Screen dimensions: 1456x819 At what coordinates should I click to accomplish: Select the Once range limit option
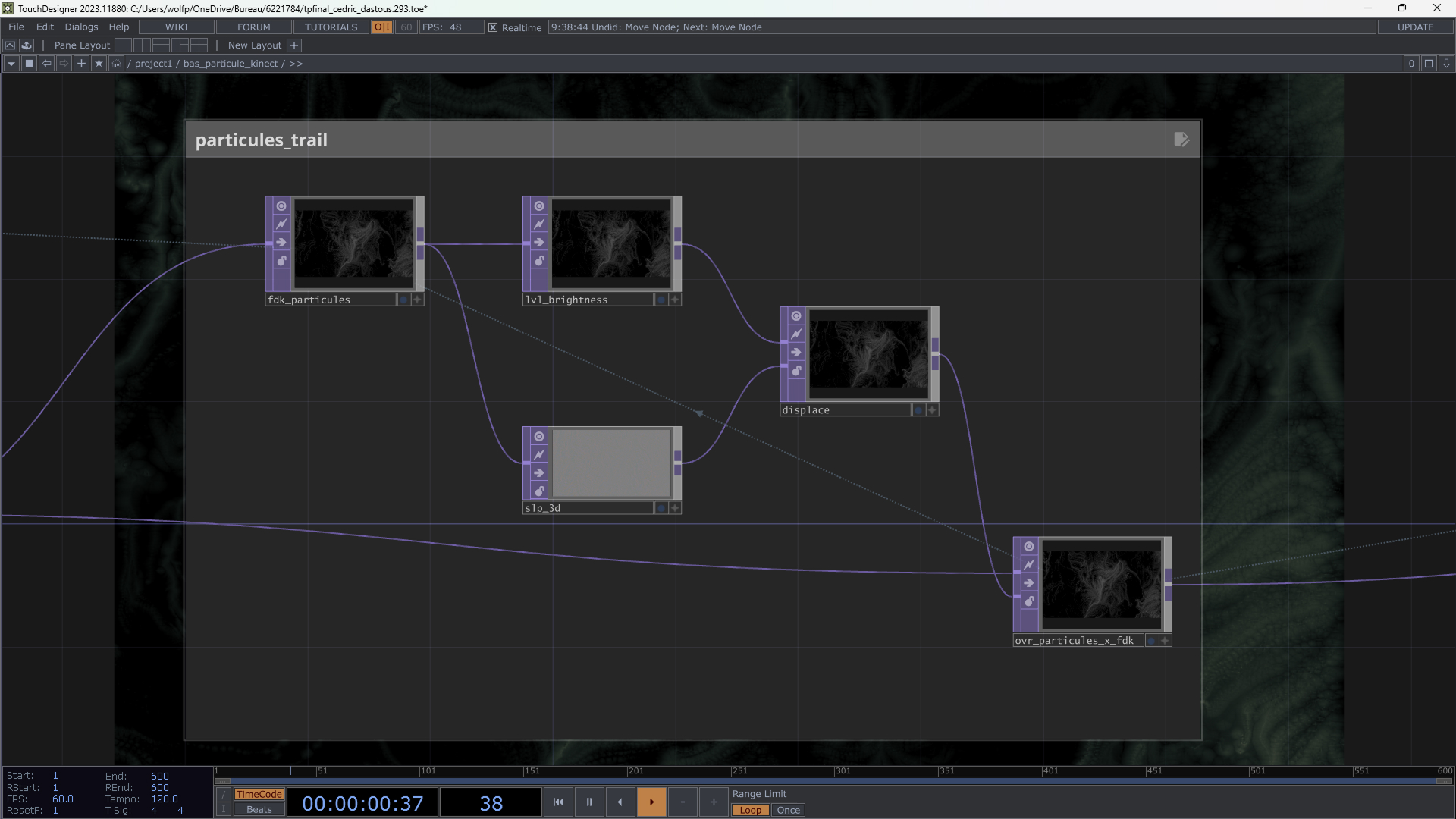pos(788,810)
